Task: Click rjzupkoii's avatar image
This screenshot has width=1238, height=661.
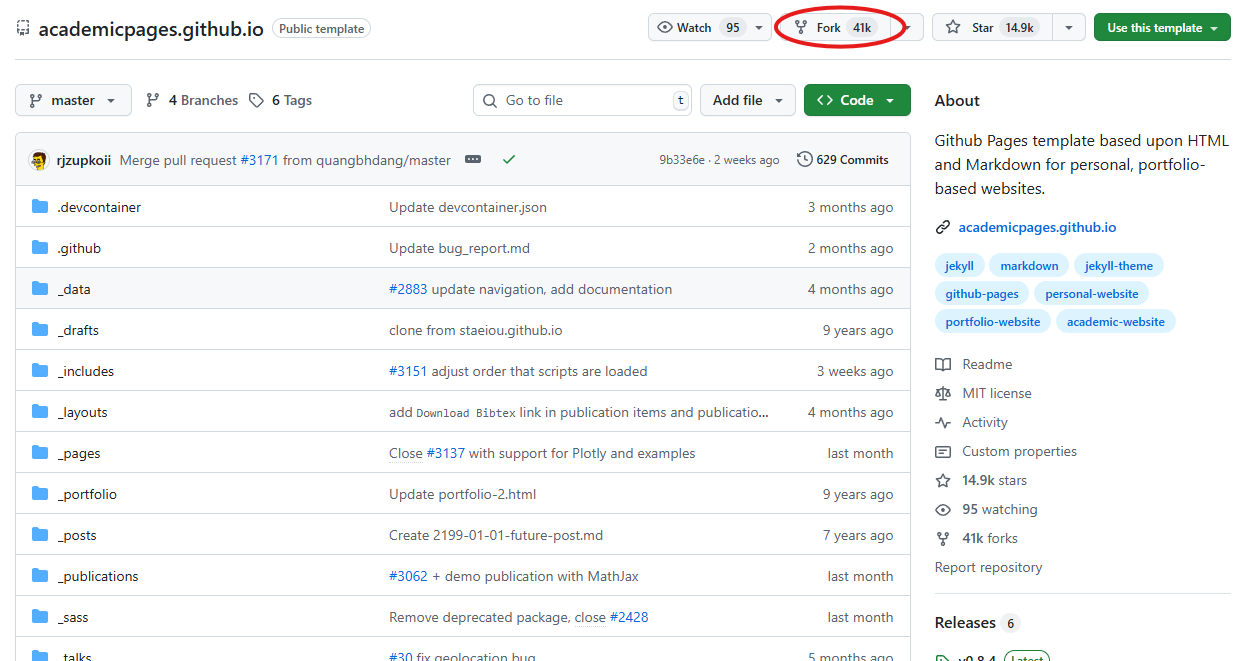Action: coord(39,160)
